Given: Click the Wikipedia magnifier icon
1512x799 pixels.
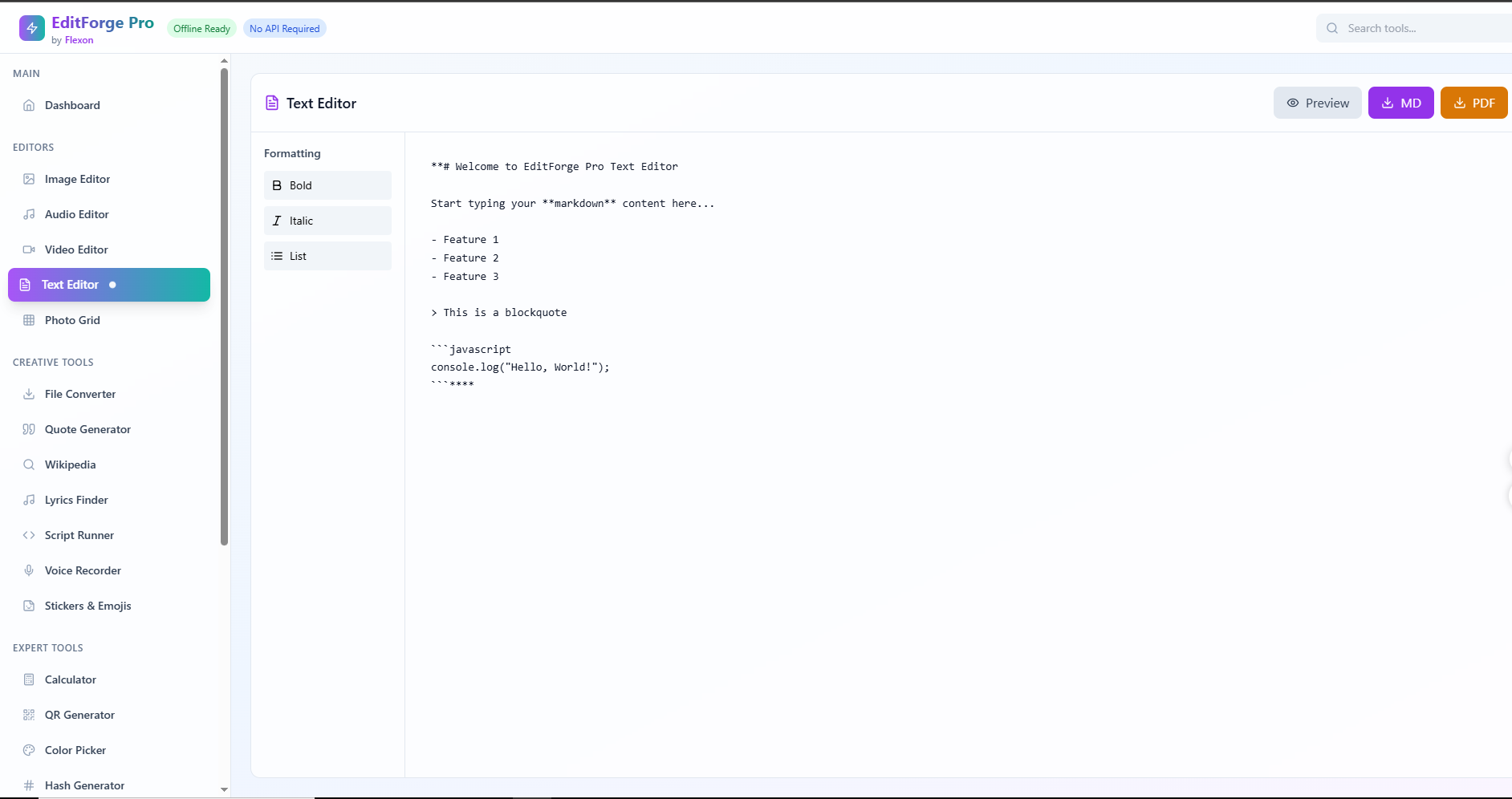Looking at the screenshot, I should tap(29, 464).
